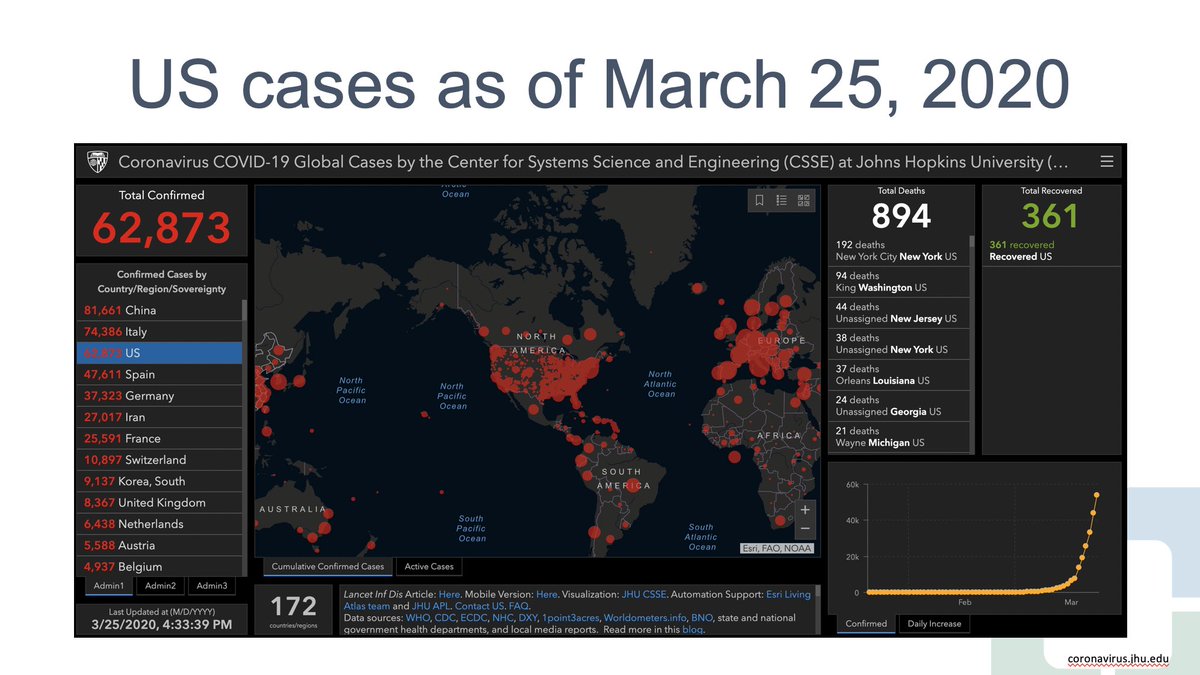Select Belgium in the country list
Image resolution: width=1200 pixels, height=675 pixels.
coord(160,567)
